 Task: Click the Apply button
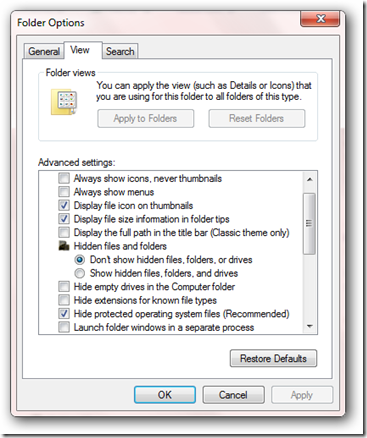tap(302, 395)
